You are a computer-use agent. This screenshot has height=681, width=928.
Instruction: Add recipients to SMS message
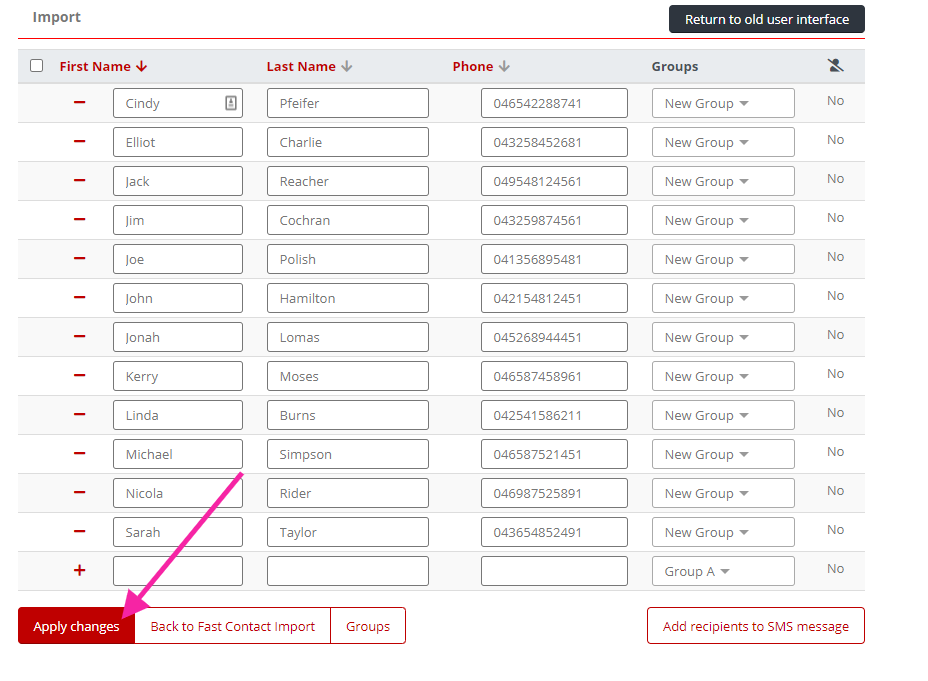pyautogui.click(x=756, y=626)
